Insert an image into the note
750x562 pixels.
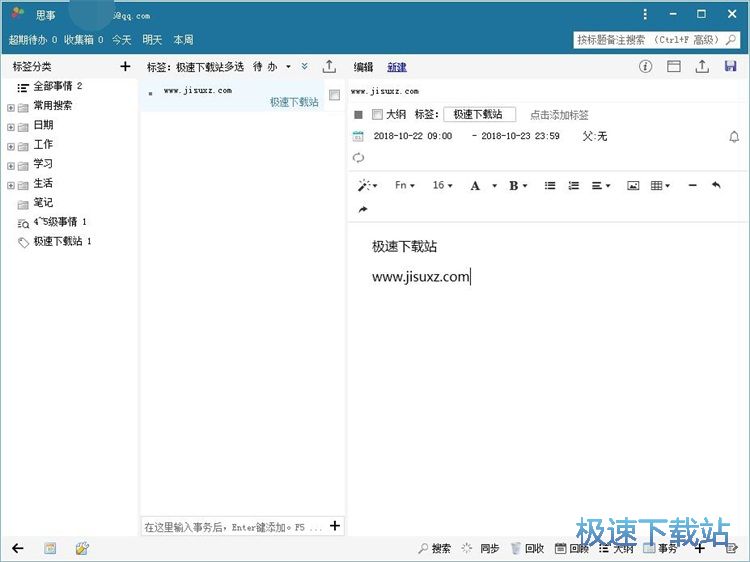(633, 186)
